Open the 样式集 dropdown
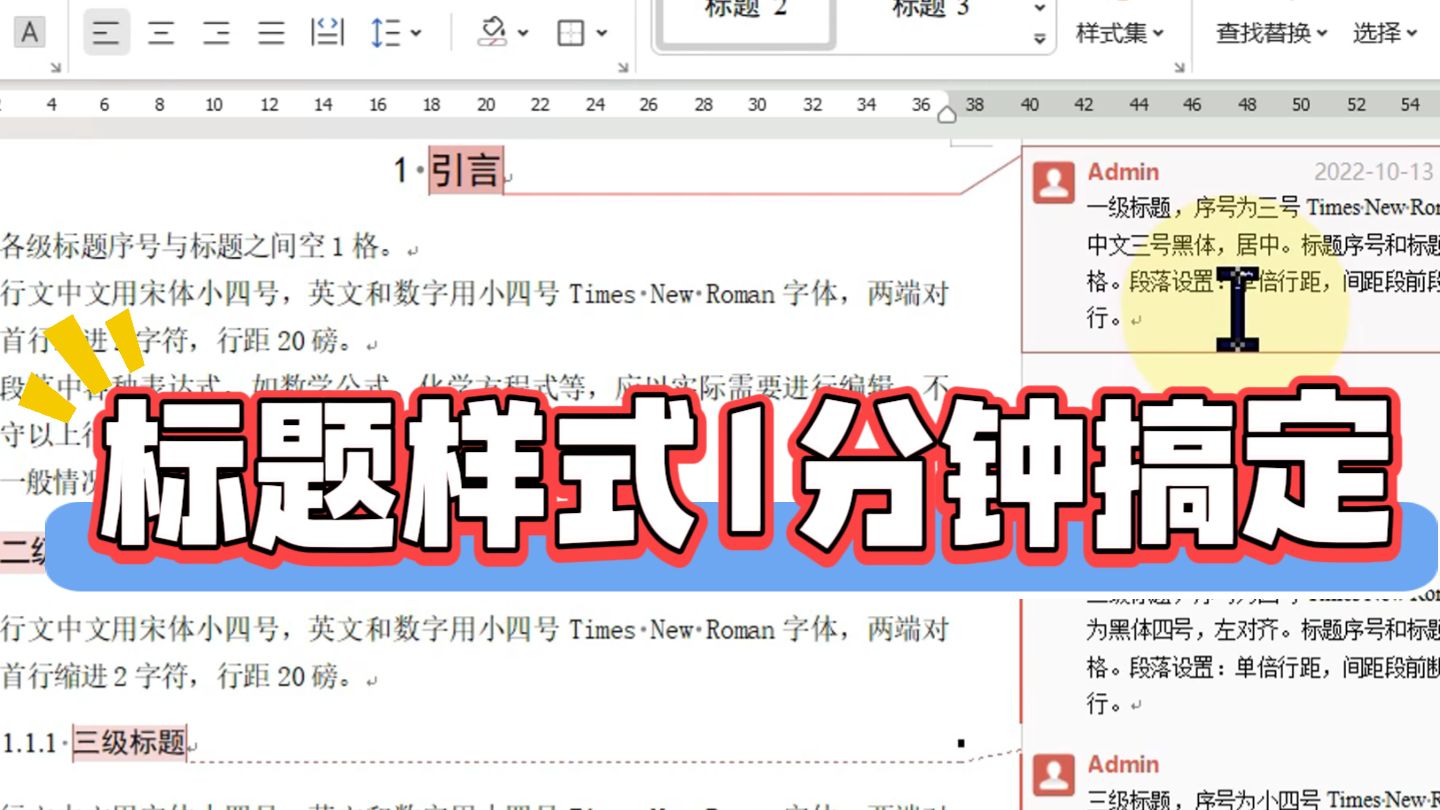1440x810 pixels. coord(1120,33)
